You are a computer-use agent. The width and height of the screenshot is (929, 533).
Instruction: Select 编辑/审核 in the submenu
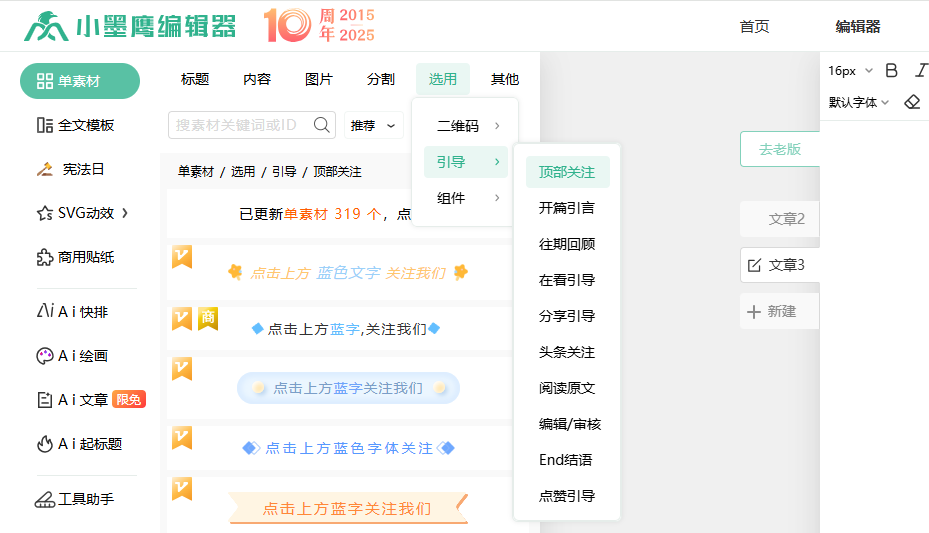pyautogui.click(x=569, y=424)
